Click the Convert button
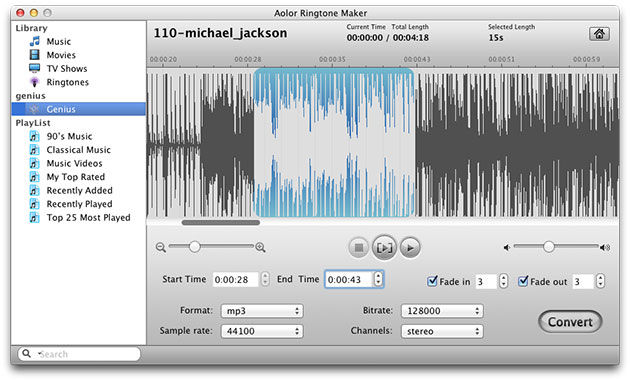630x381 pixels. (x=570, y=322)
